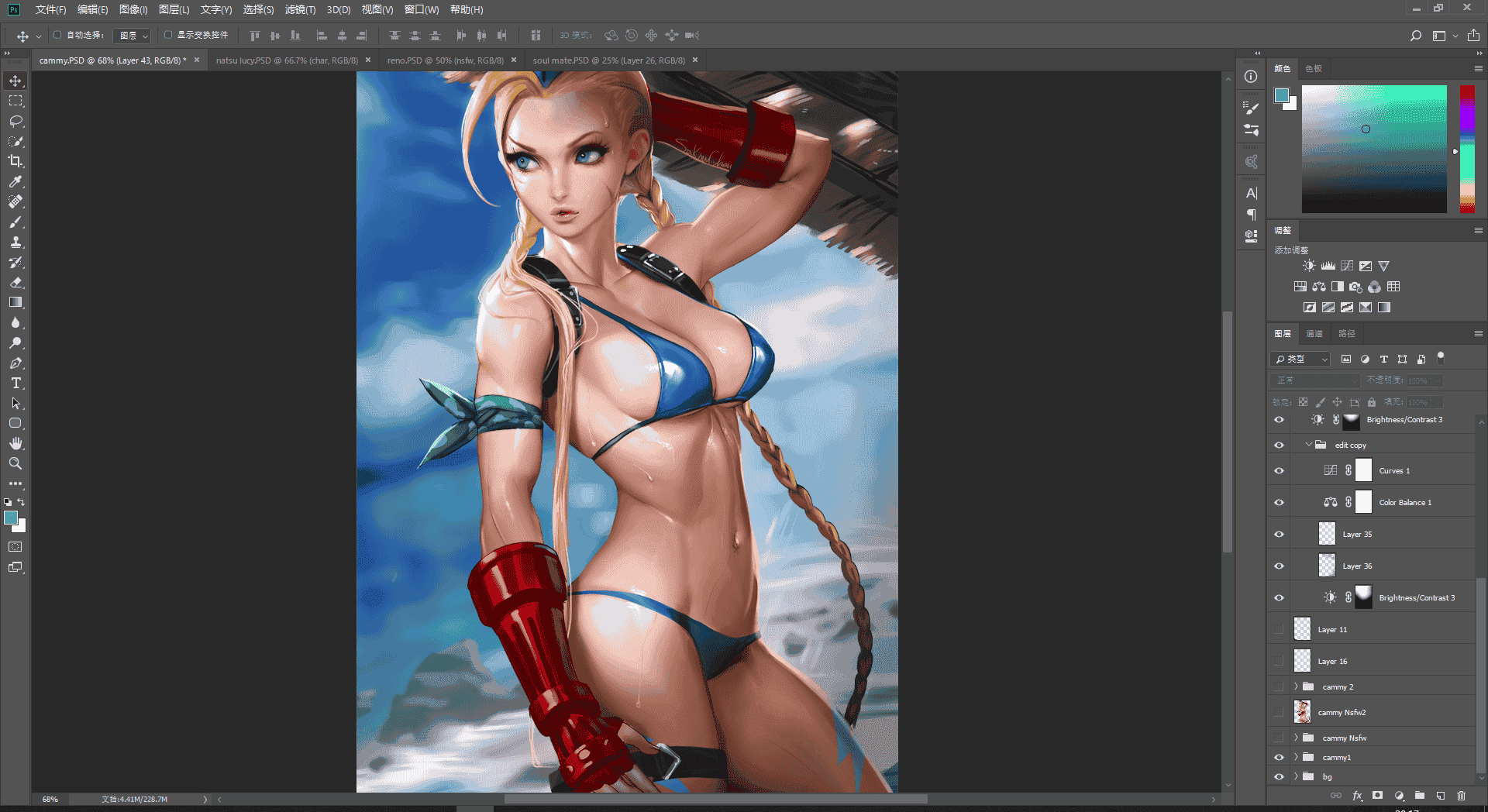1488x812 pixels.
Task: Open the 滤镜(T) menu
Action: point(300,9)
